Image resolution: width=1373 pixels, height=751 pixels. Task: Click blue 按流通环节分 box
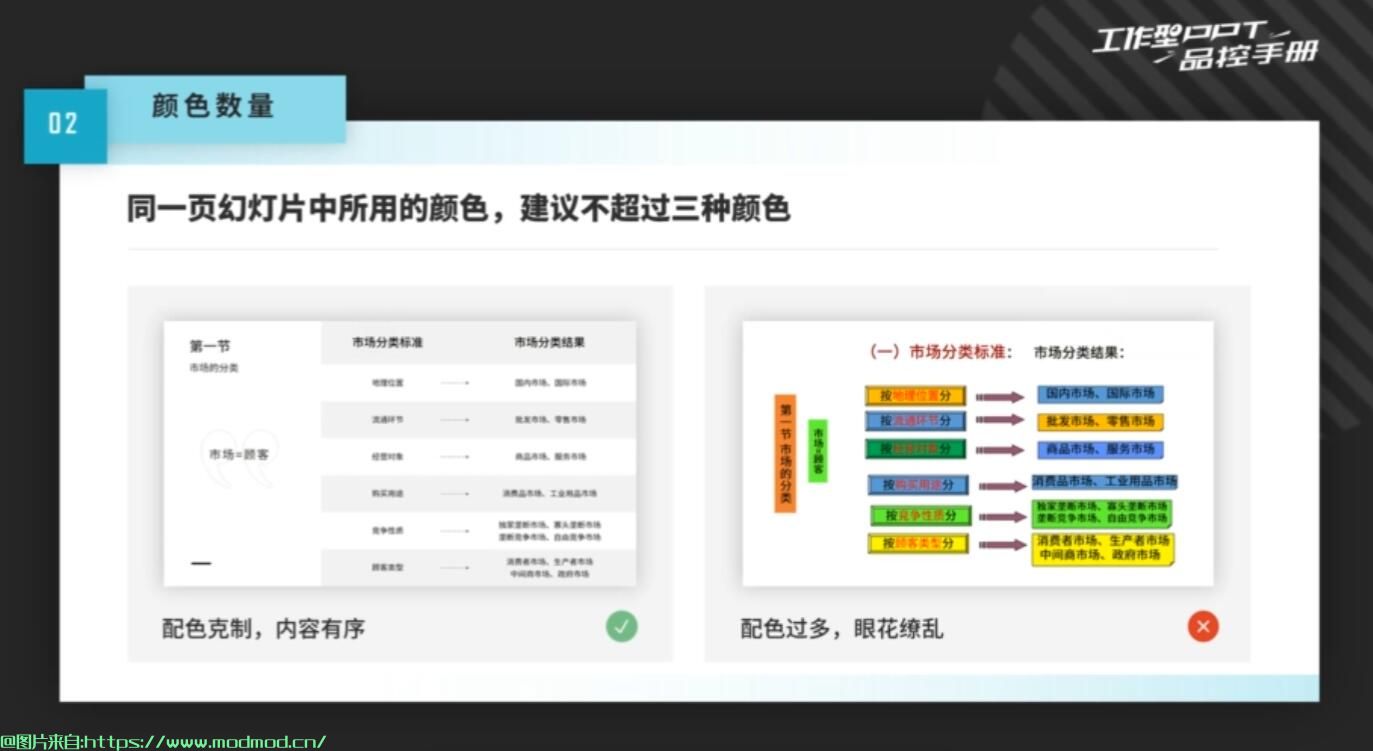pos(916,421)
